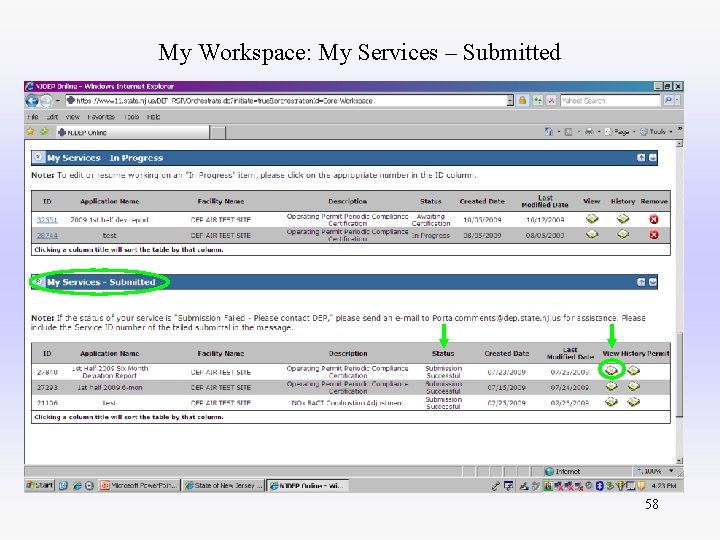View submitted 1st Half 2009 Six Month Deviation Report
This screenshot has height=540, width=720.
pyautogui.click(x=612, y=370)
